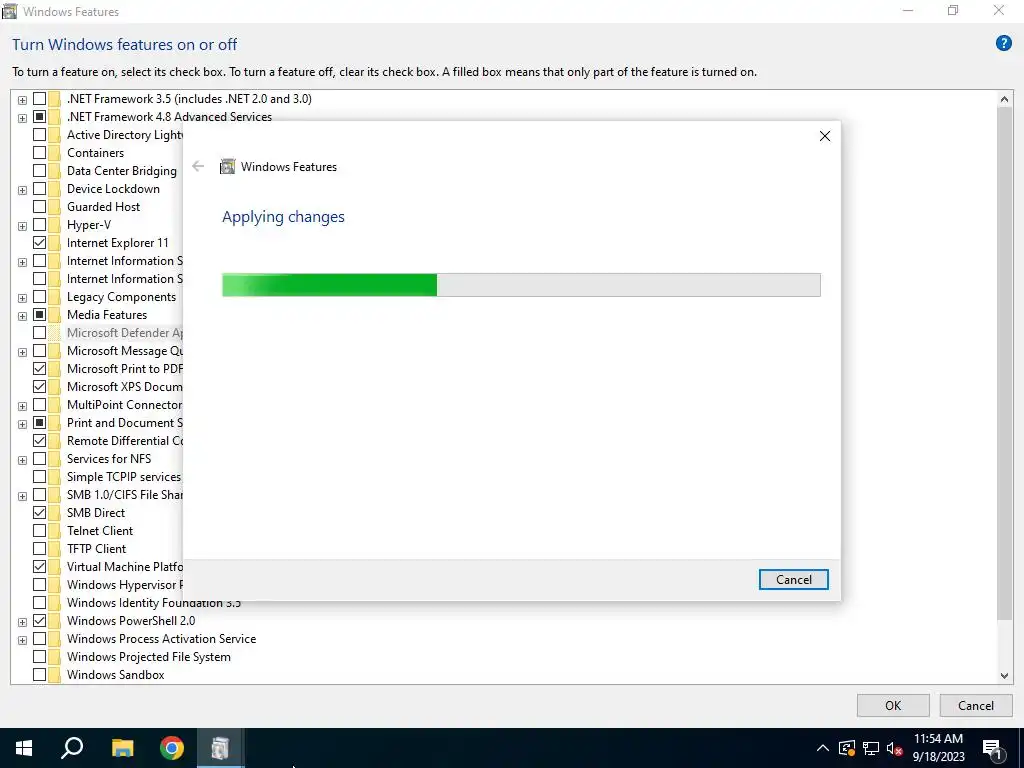The image size is (1024, 768).
Task: Uncheck Virtual Machine Platform checkbox
Action: point(39,567)
